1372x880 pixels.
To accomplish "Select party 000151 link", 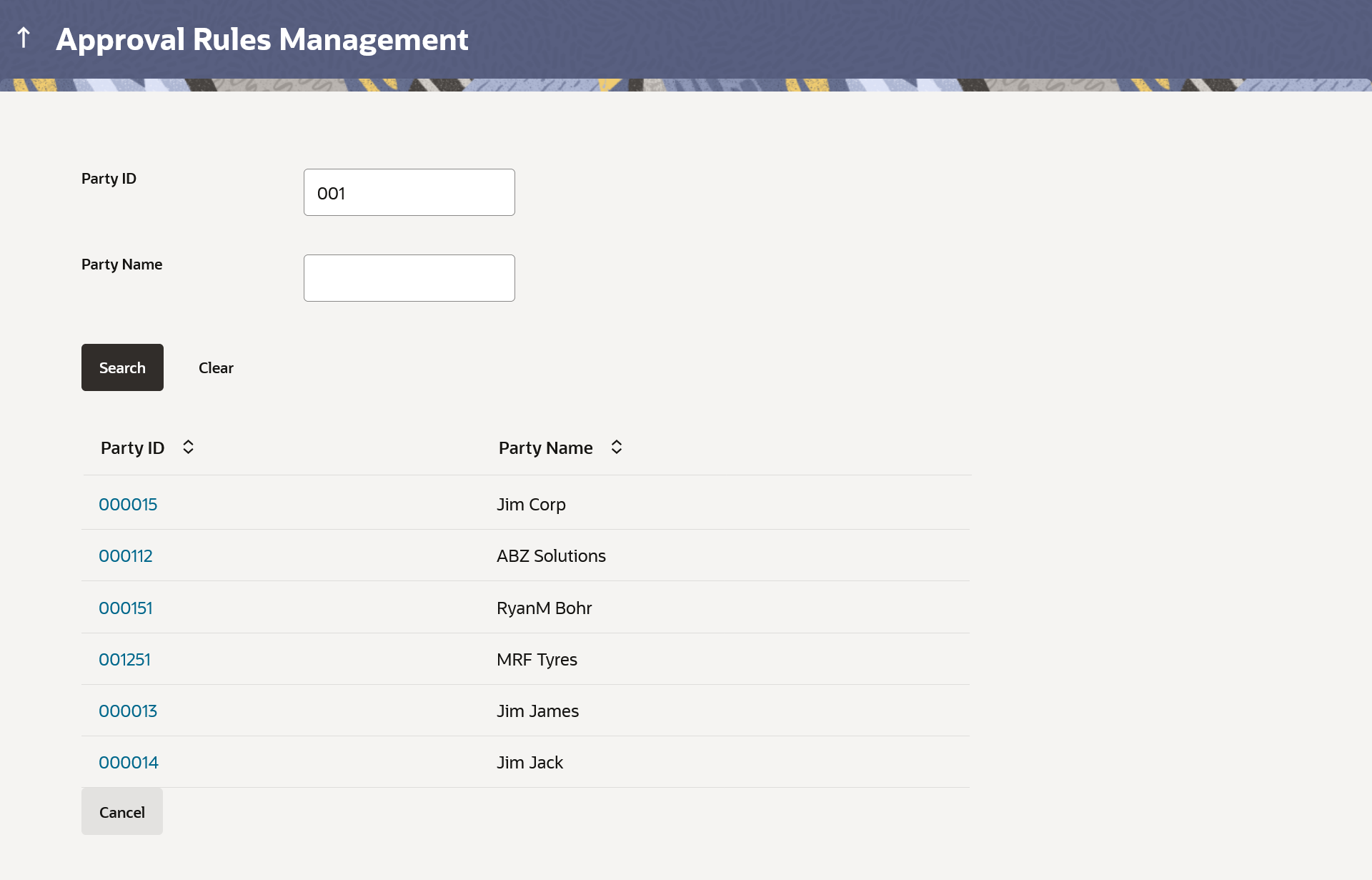I will pos(126,608).
